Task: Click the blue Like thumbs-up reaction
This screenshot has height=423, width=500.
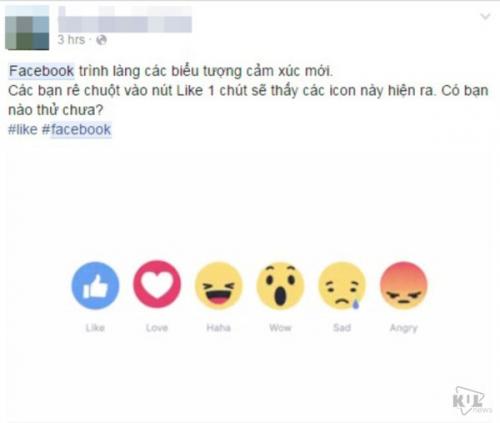Action: point(95,285)
